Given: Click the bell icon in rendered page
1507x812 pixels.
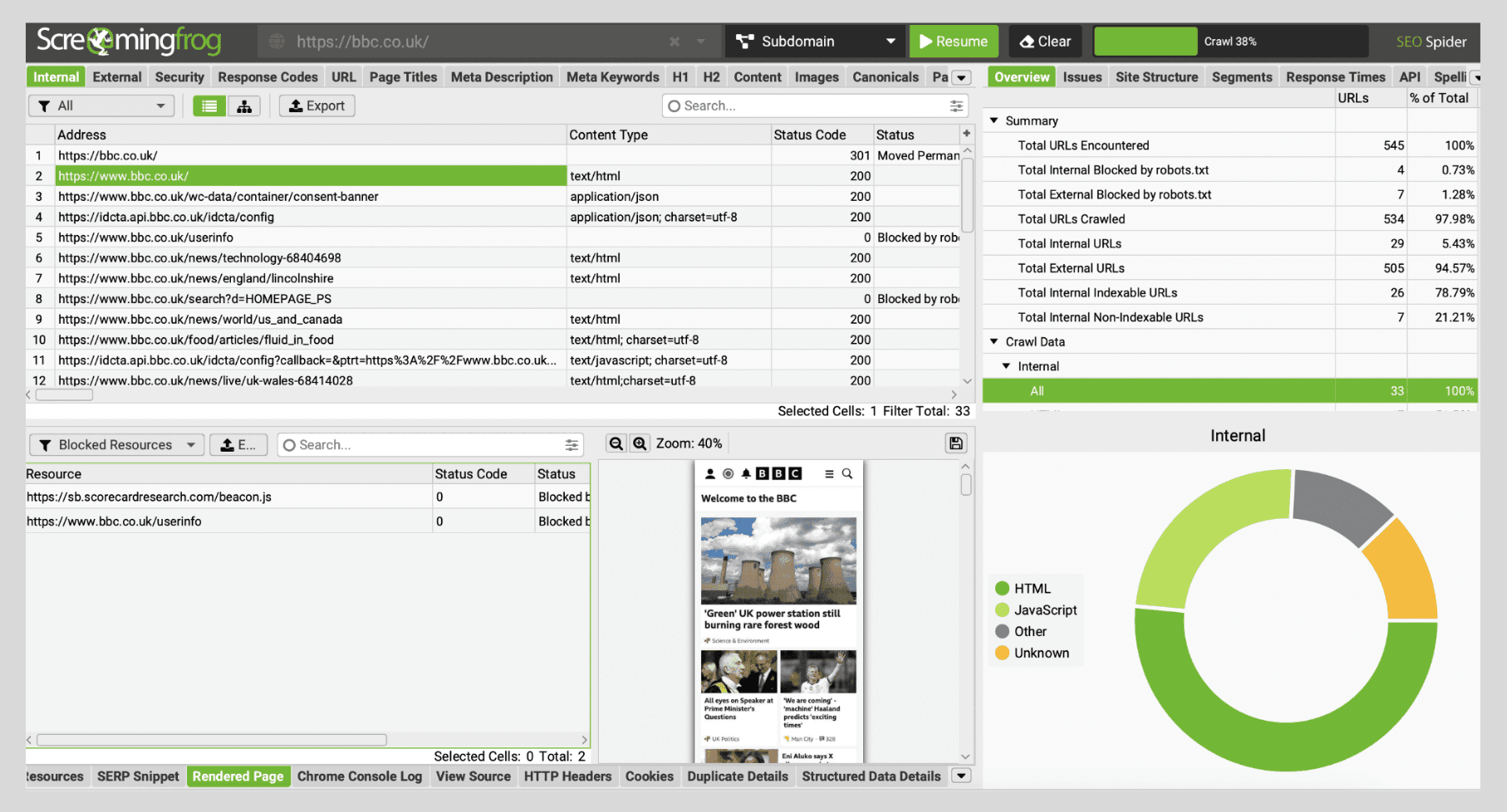Looking at the screenshot, I should [x=746, y=474].
